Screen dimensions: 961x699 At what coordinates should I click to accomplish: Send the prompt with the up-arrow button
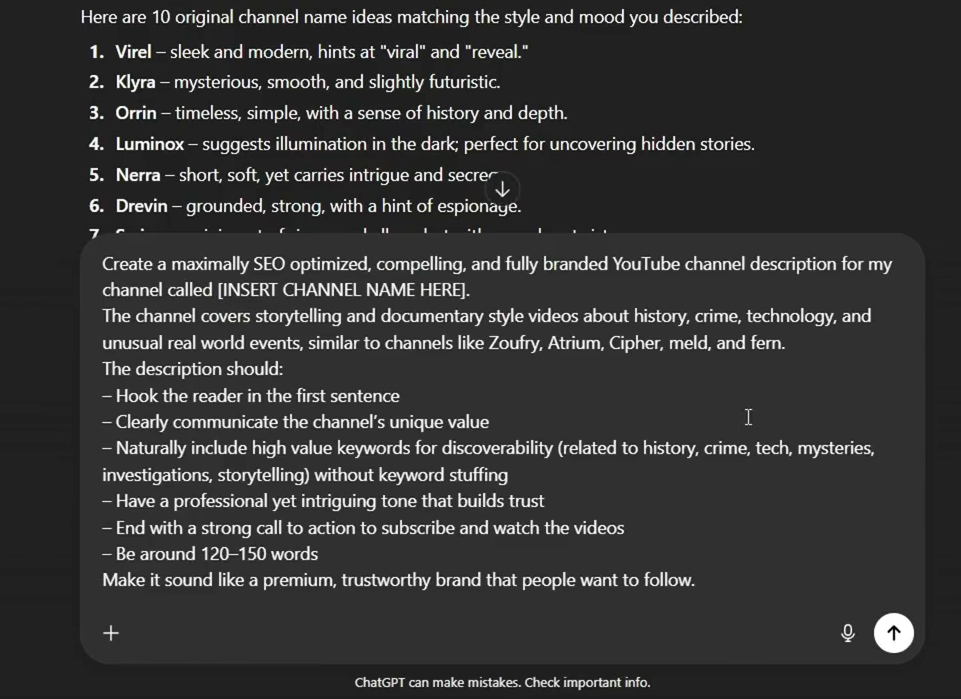point(894,633)
